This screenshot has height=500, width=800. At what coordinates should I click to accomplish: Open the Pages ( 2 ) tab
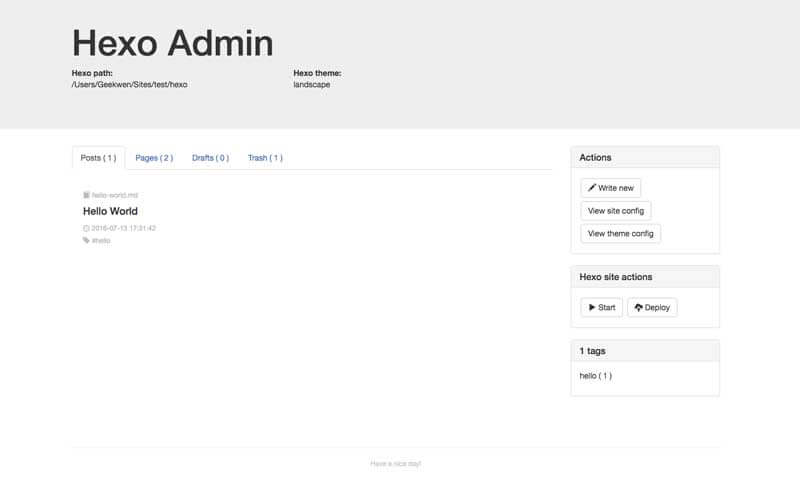(x=154, y=158)
